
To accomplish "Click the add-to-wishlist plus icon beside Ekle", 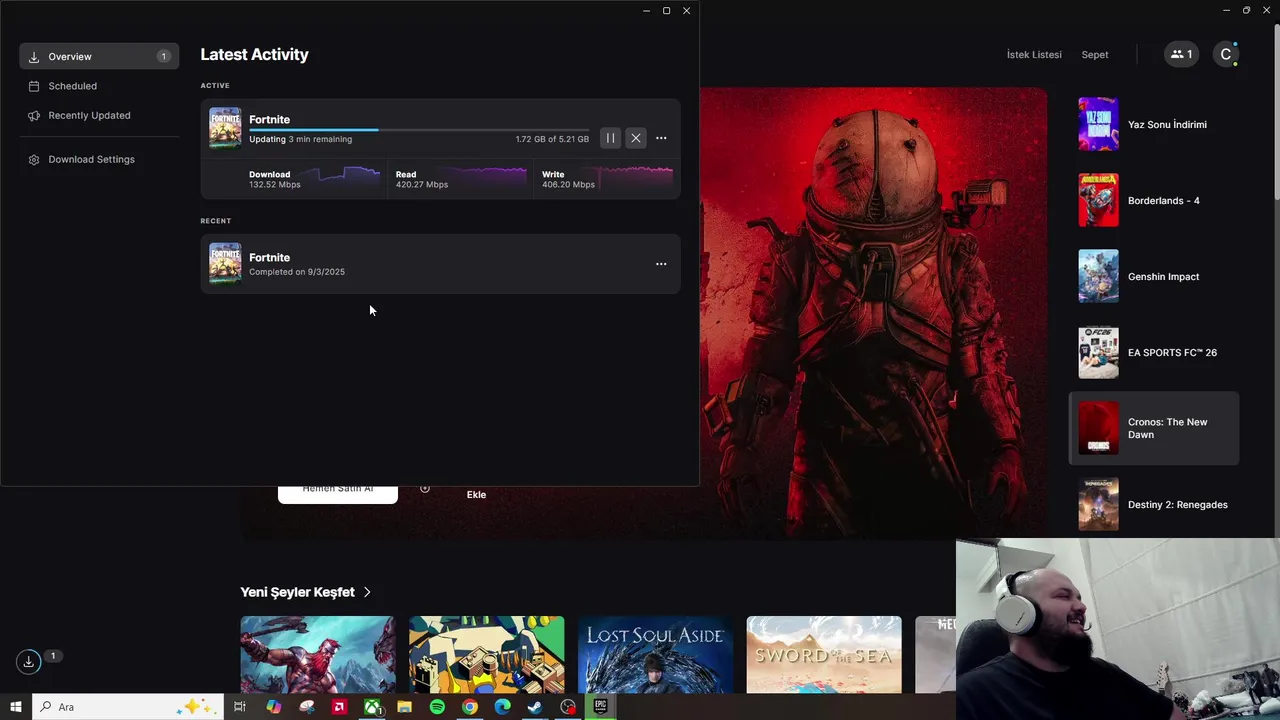I will pyautogui.click(x=425, y=489).
